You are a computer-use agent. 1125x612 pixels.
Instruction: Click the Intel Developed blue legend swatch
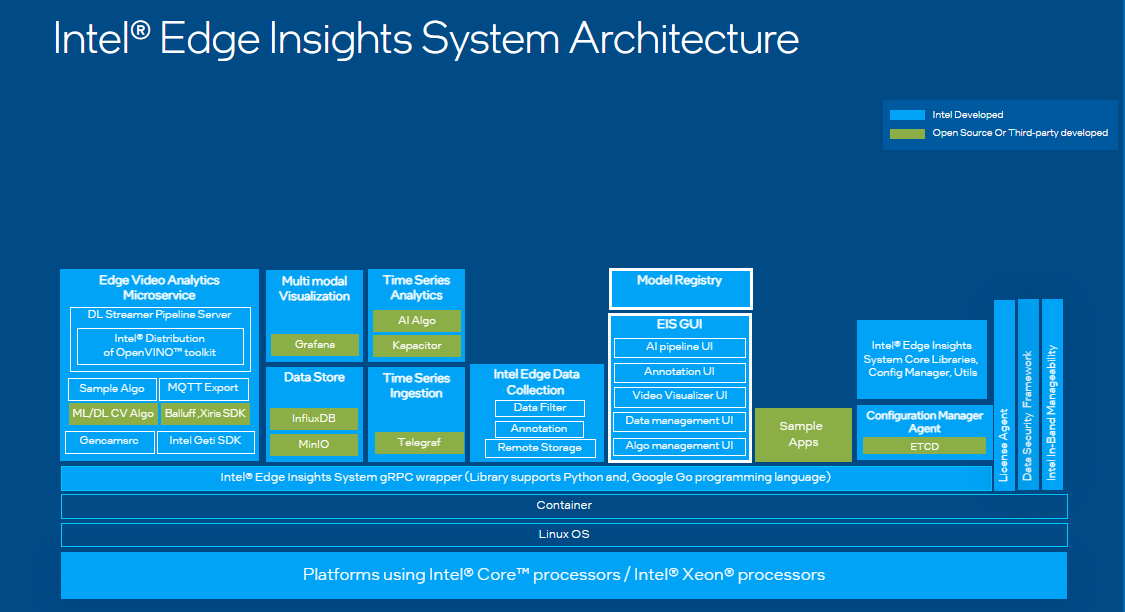pyautogui.click(x=907, y=115)
